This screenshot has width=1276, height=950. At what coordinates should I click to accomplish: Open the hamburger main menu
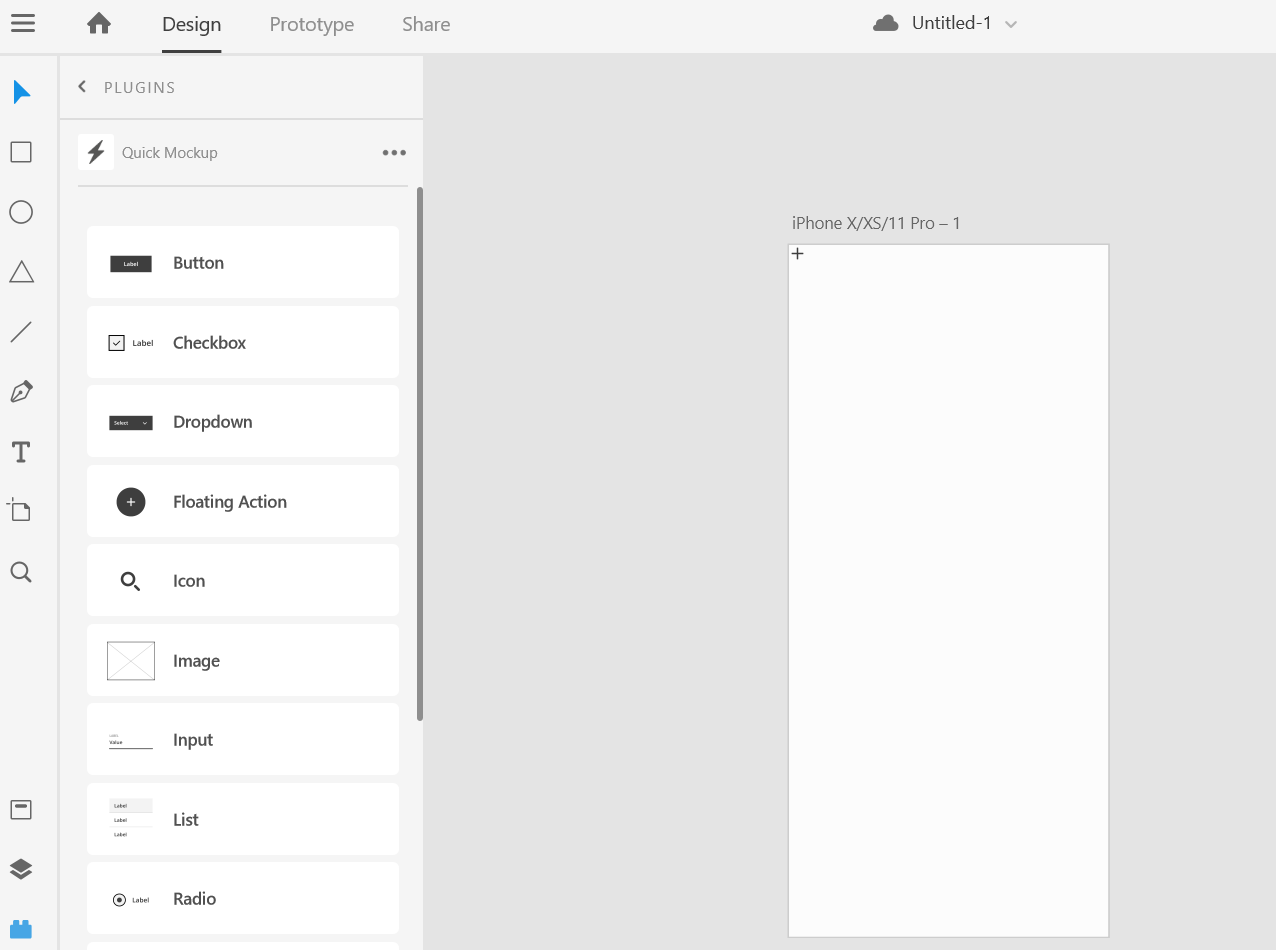tap(22, 22)
